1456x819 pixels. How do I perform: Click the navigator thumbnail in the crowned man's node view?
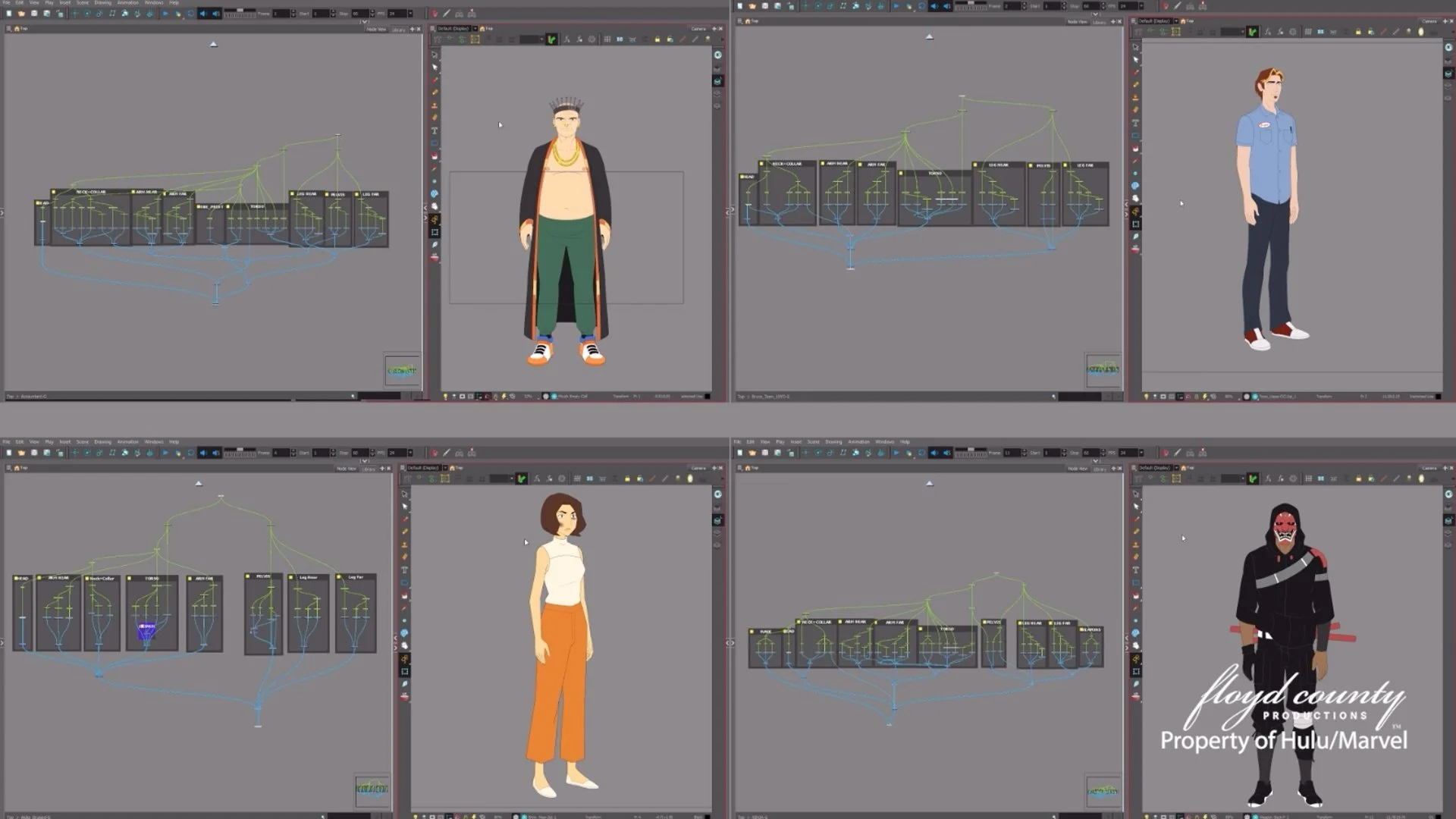(x=402, y=370)
